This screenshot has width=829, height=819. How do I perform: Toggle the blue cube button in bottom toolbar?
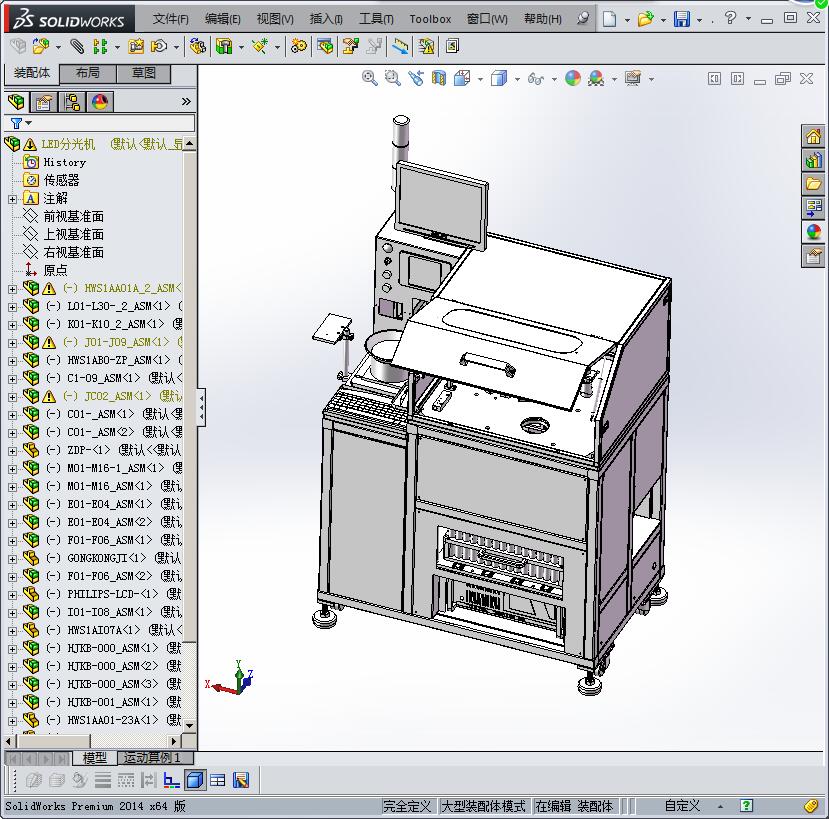click(x=195, y=780)
